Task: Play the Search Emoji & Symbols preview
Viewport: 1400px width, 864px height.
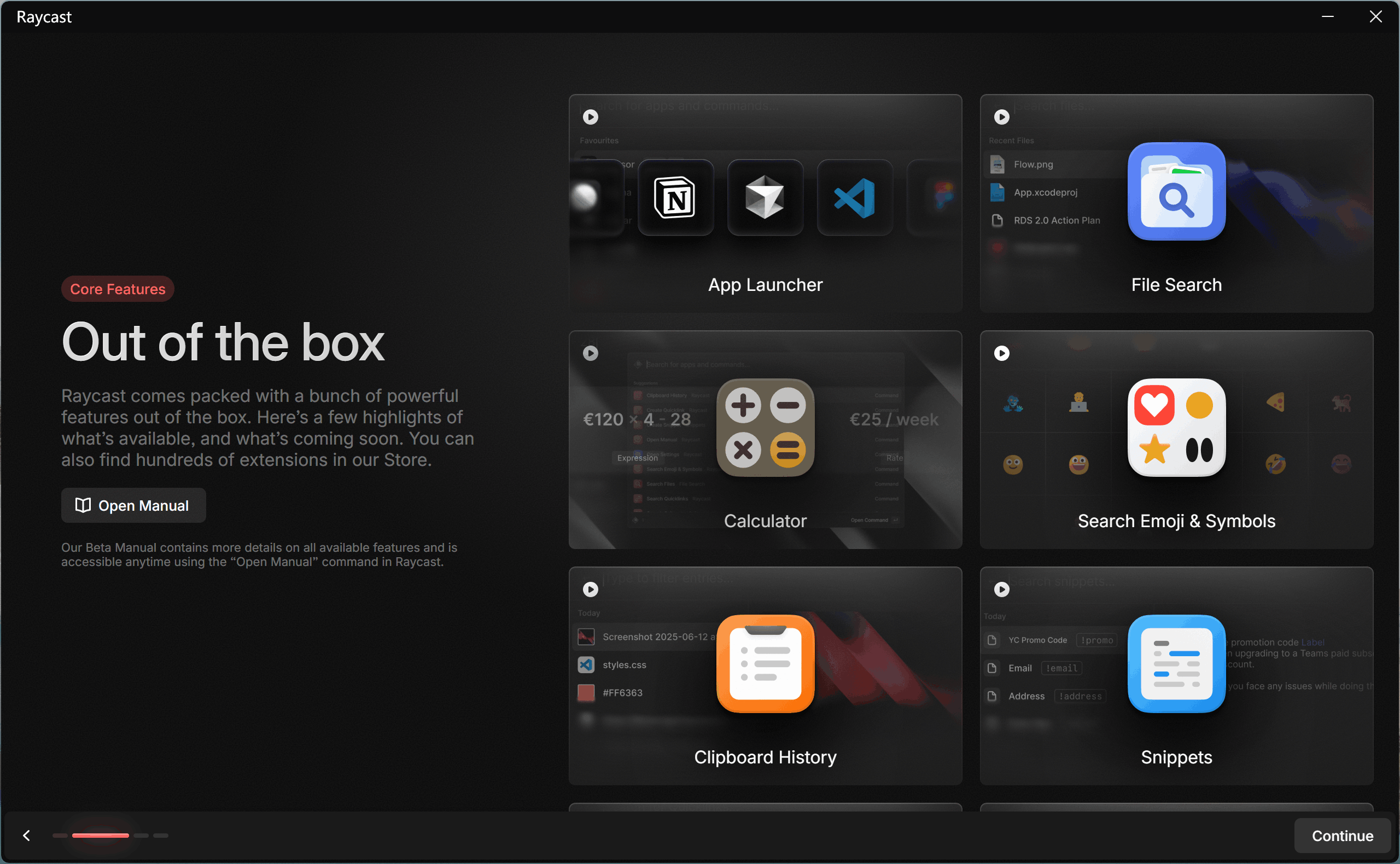Action: click(x=1001, y=353)
